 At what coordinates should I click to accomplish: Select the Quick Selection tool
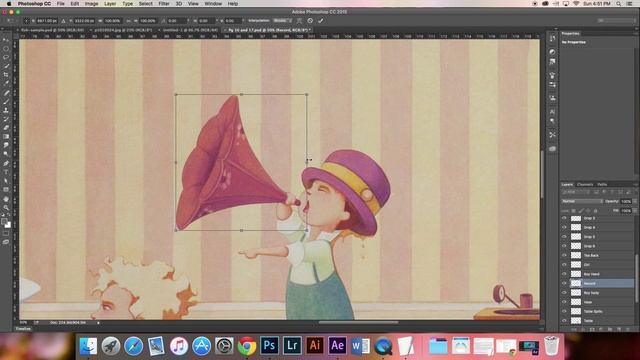coord(6,66)
